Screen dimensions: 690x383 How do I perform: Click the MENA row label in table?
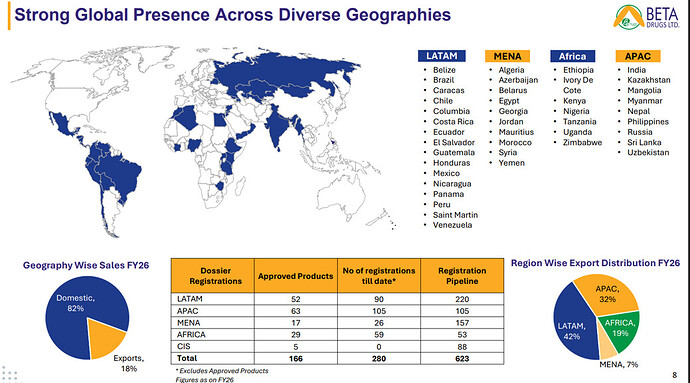click(188, 323)
